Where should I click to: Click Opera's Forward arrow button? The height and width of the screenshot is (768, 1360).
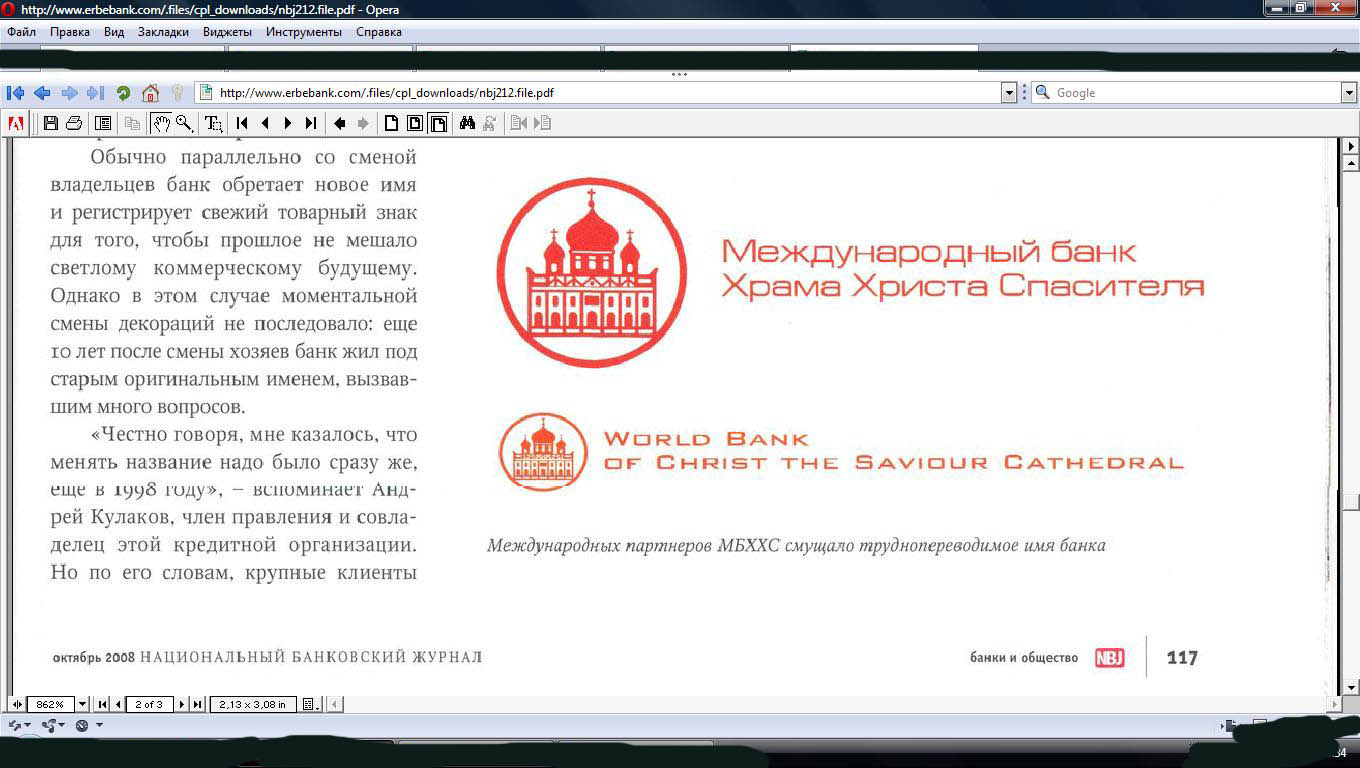69,93
